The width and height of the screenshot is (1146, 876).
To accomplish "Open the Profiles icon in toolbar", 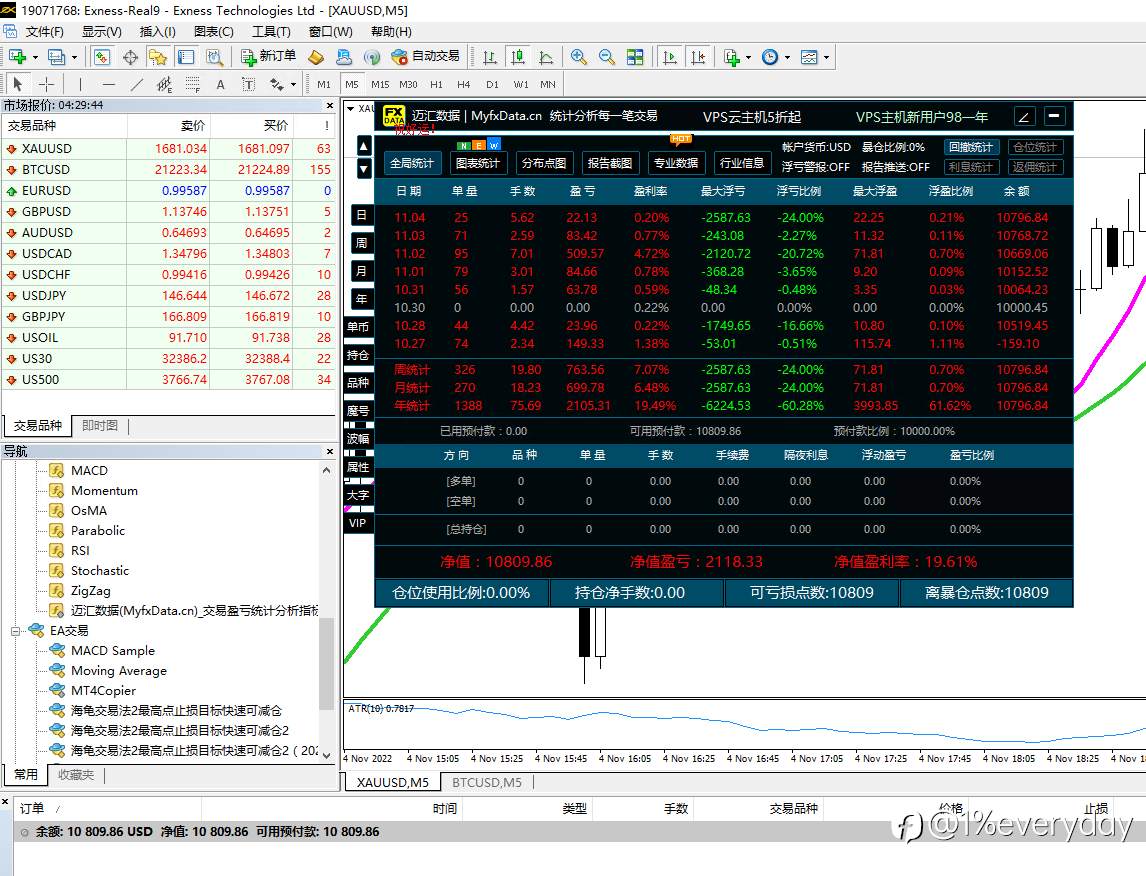I will coord(56,57).
